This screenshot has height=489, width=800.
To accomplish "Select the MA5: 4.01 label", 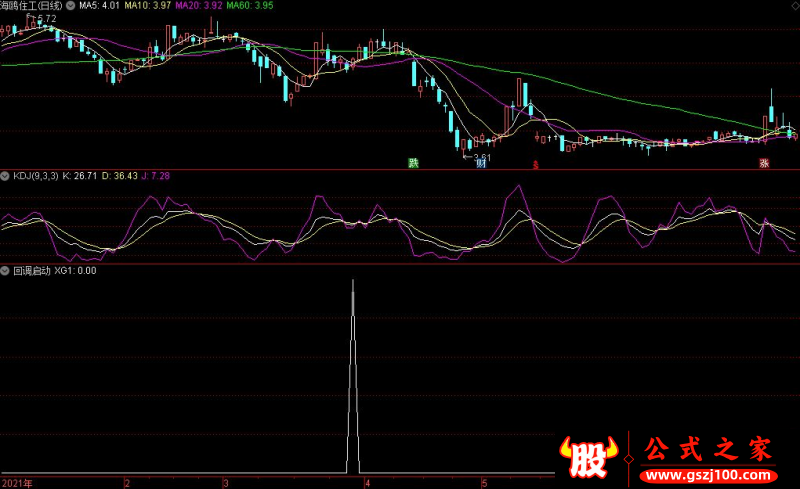I will click(99, 6).
